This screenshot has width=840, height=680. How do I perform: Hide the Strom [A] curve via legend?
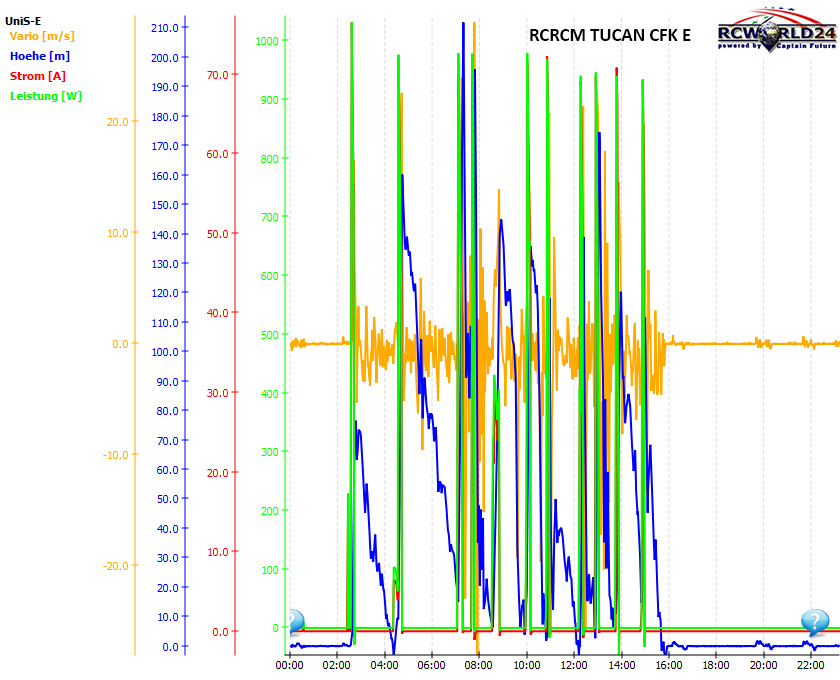point(39,76)
